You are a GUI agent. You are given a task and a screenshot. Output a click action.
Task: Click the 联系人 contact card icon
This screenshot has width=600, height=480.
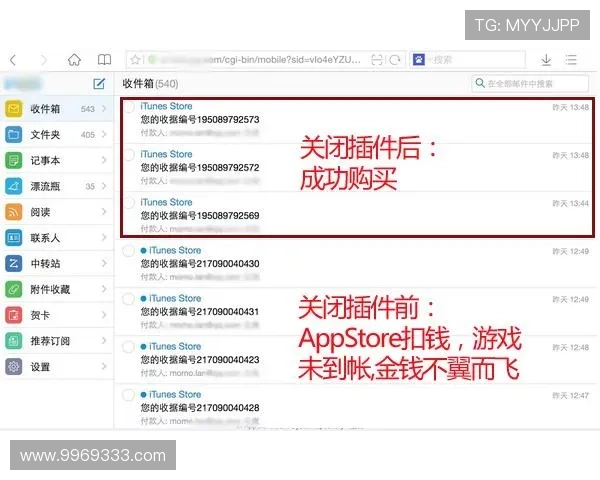pos(14,238)
